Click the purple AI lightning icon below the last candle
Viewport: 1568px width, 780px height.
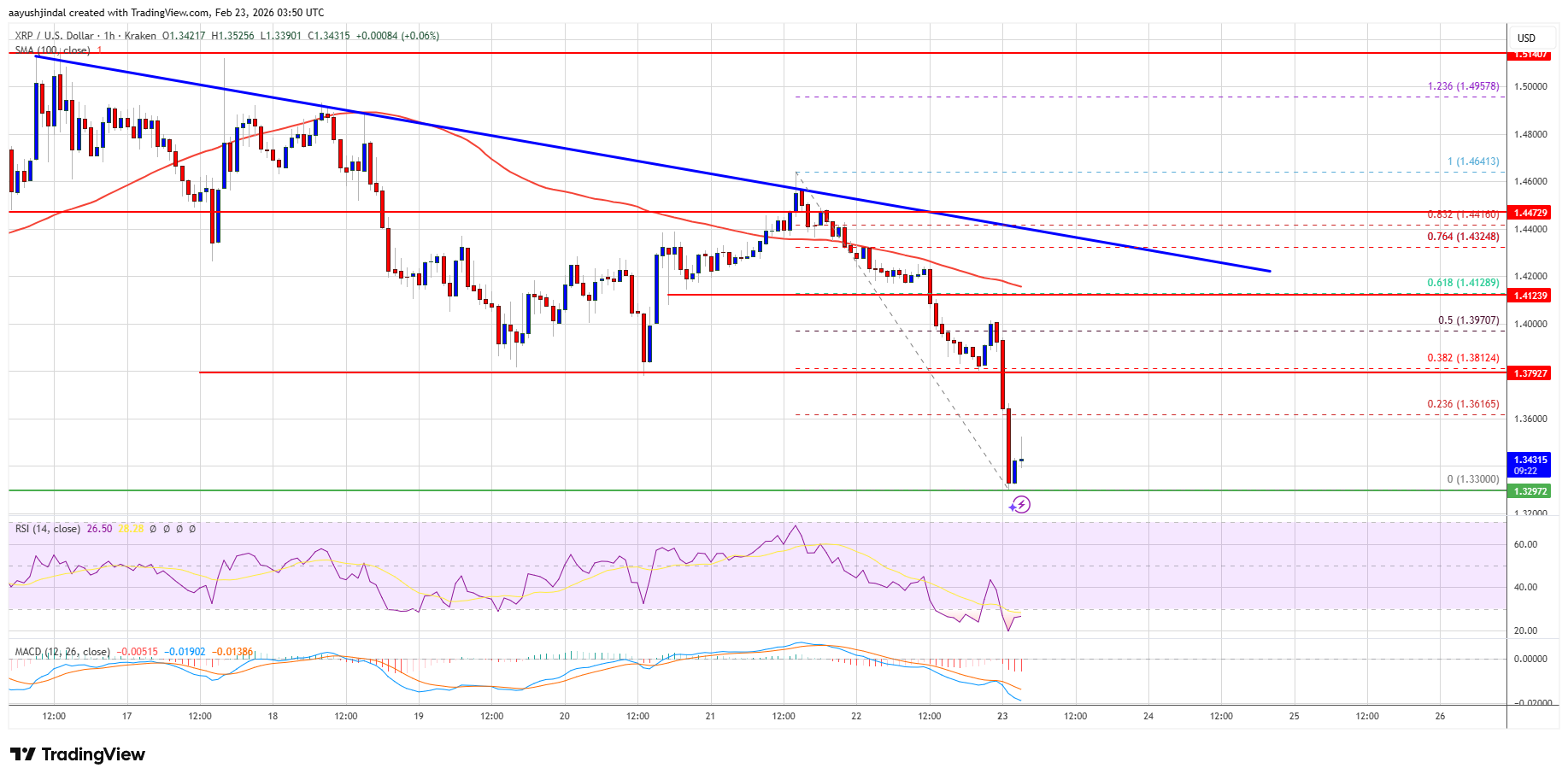click(1020, 504)
